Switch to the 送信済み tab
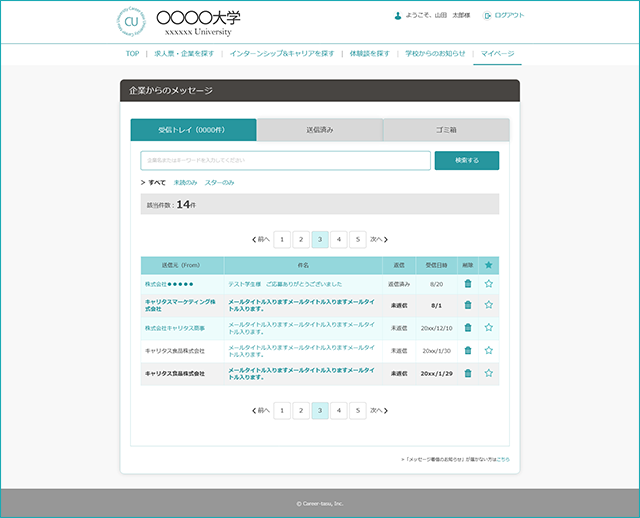 (320, 130)
